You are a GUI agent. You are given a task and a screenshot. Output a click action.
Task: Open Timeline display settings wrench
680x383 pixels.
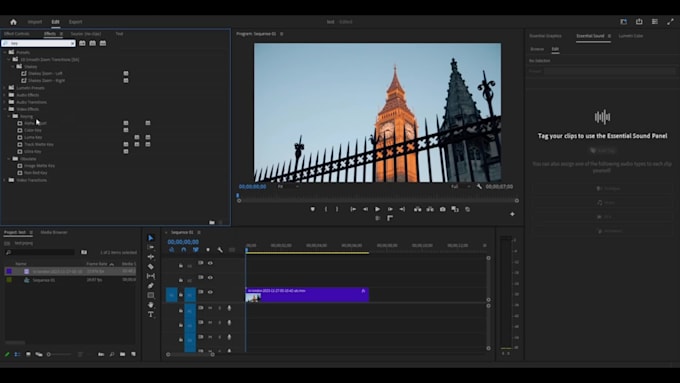(220, 250)
